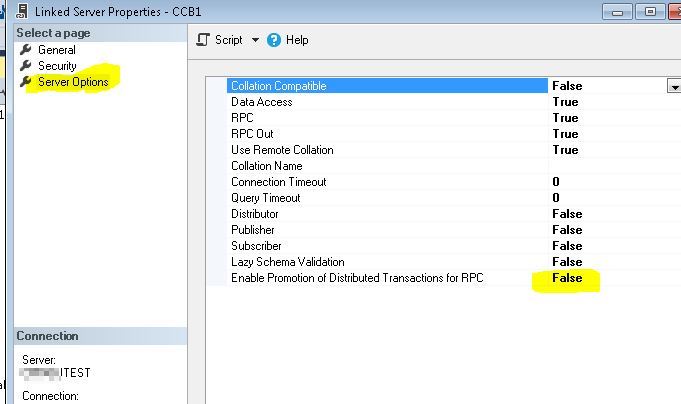The height and width of the screenshot is (404, 681).
Task: Click the Help button label
Action: (297, 40)
